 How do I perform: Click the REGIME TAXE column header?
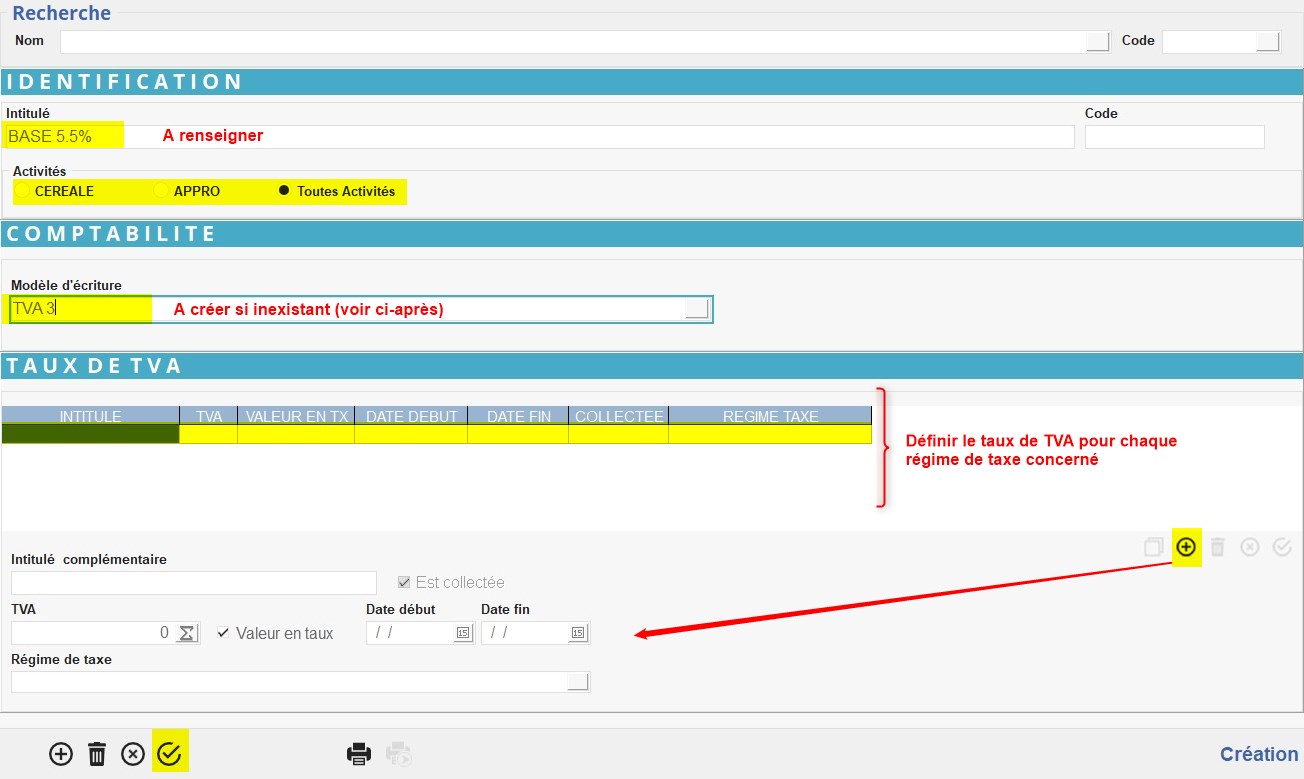[769, 416]
